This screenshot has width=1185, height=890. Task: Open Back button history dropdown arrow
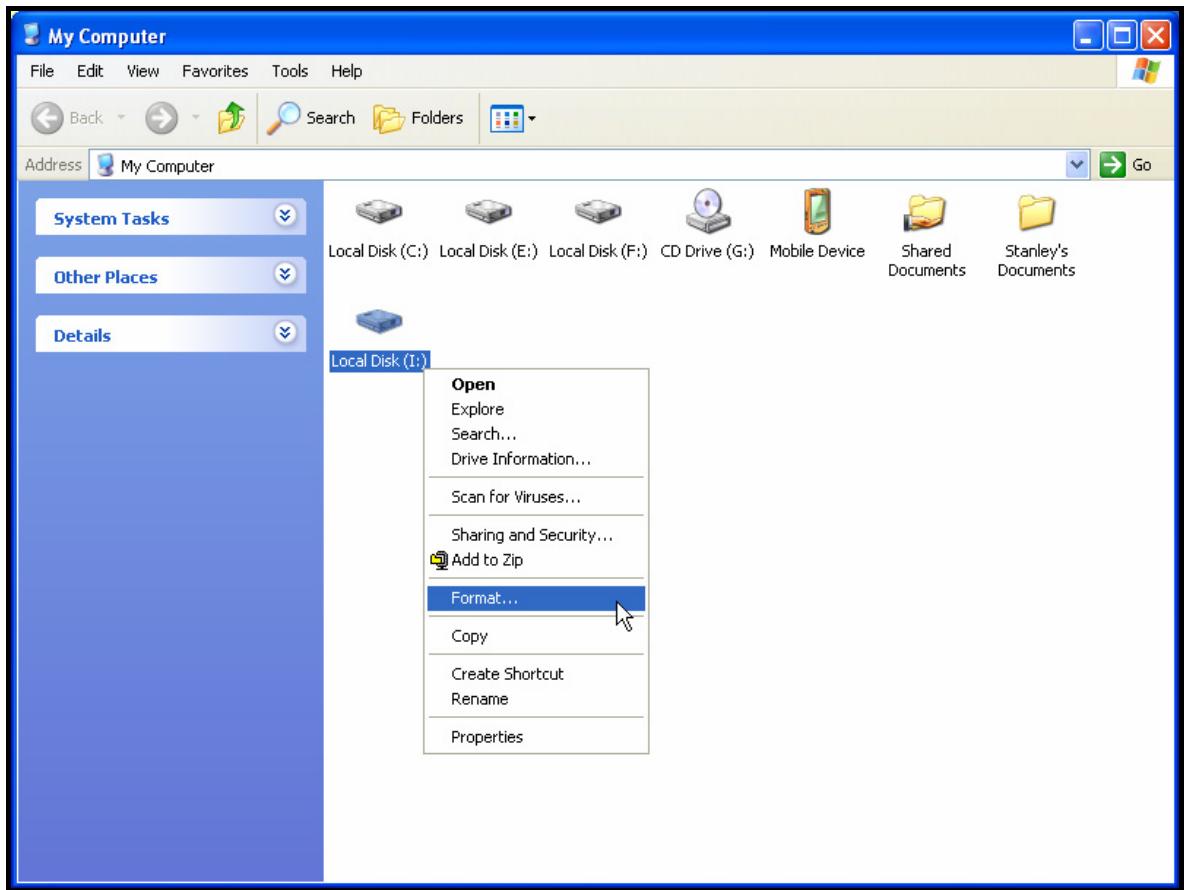tap(121, 118)
